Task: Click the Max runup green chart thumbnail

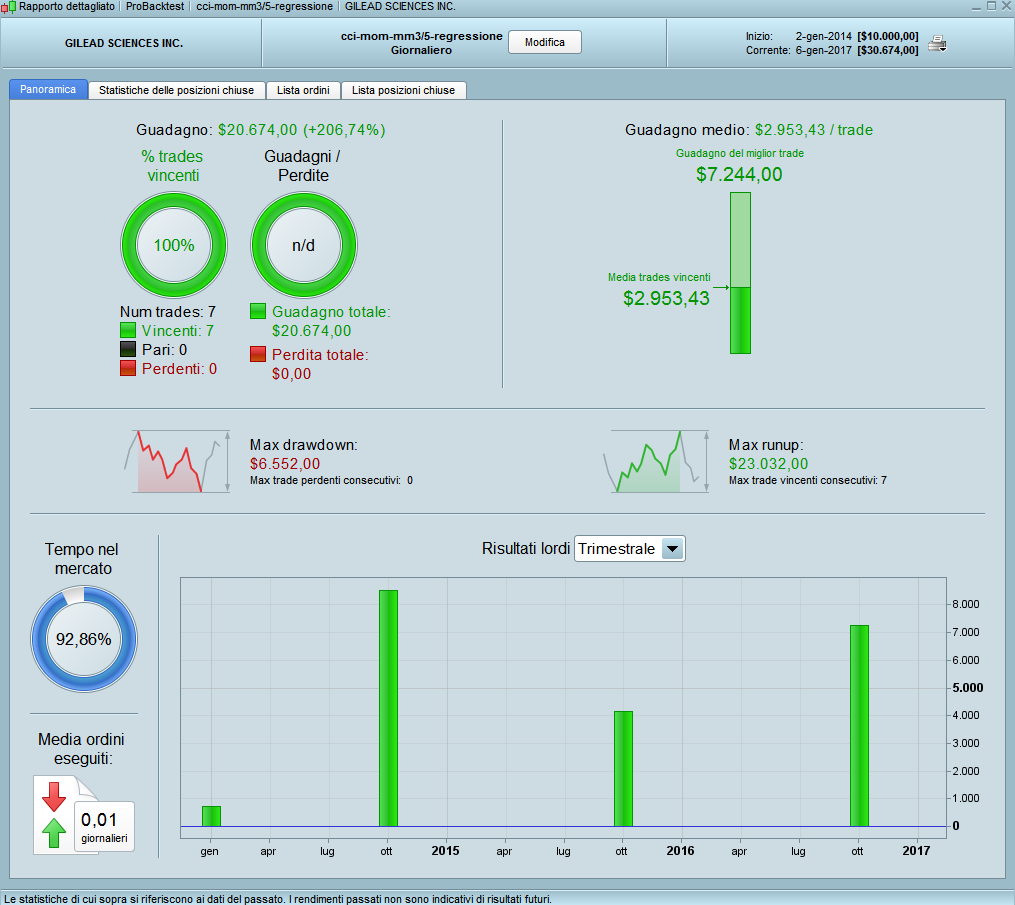Action: click(656, 461)
